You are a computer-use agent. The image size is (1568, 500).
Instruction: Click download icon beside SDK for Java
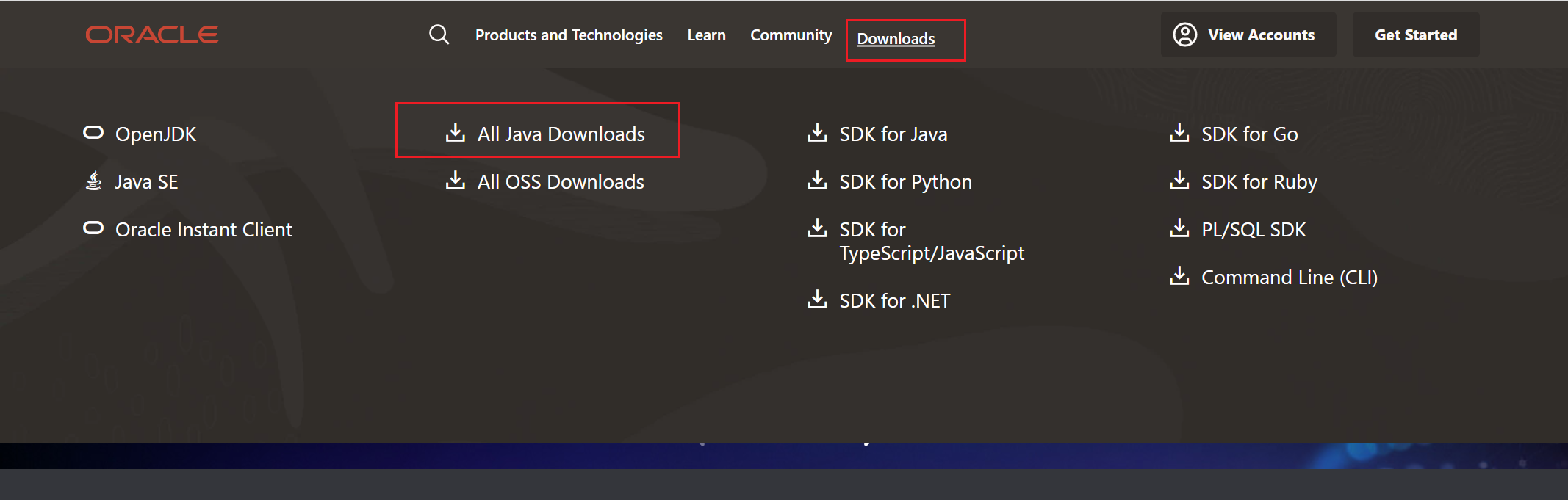coord(817,132)
